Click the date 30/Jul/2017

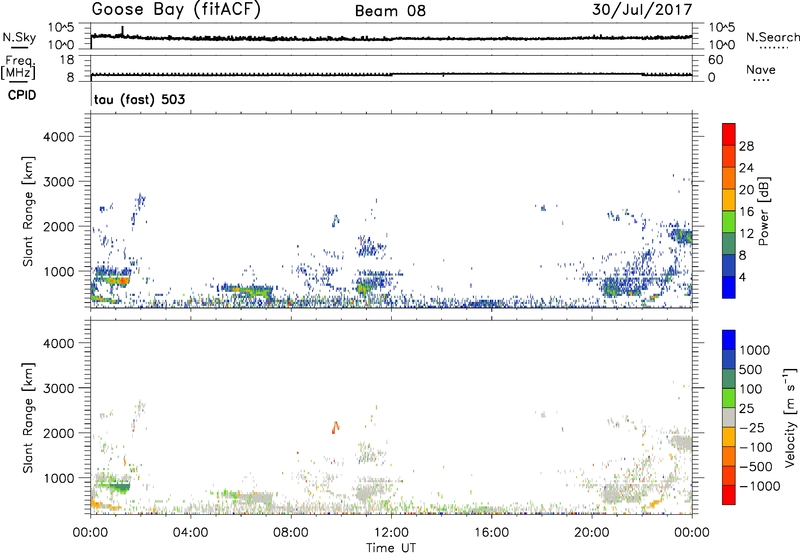click(642, 10)
